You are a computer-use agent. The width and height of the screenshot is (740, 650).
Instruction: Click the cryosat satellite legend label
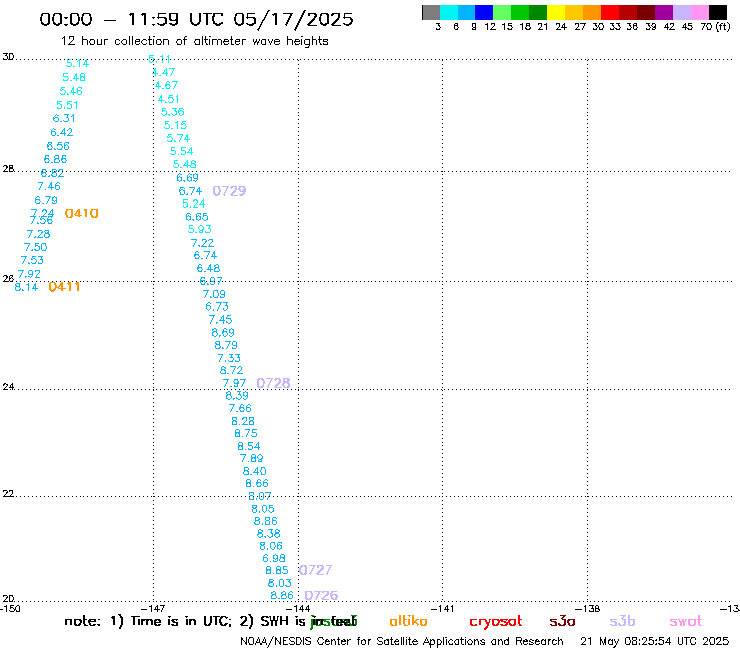[x=496, y=622]
